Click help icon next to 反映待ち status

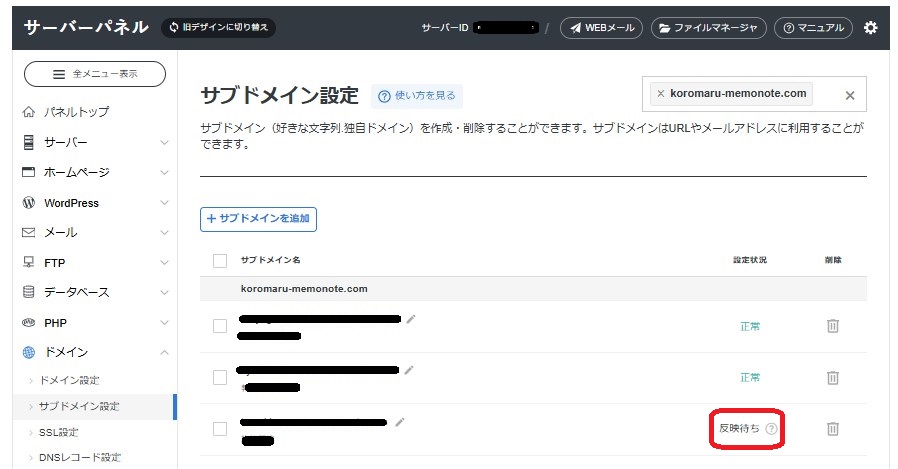point(771,428)
